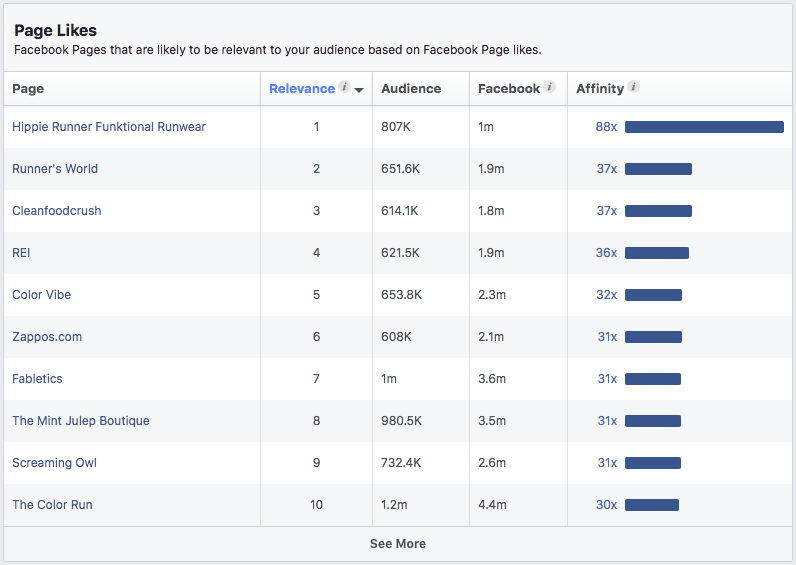Select the 653.8K audience cell
796x565 pixels.
pyautogui.click(x=401, y=295)
